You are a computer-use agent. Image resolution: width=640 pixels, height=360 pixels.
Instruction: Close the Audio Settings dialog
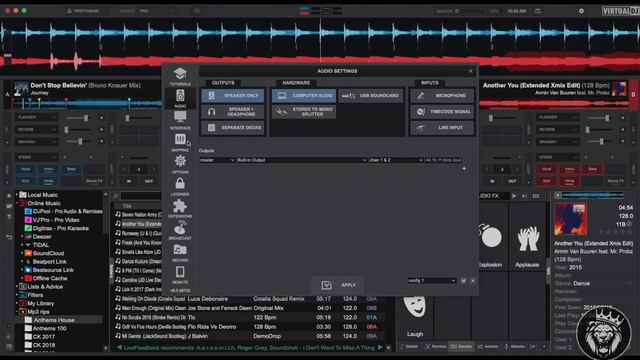coord(471,71)
